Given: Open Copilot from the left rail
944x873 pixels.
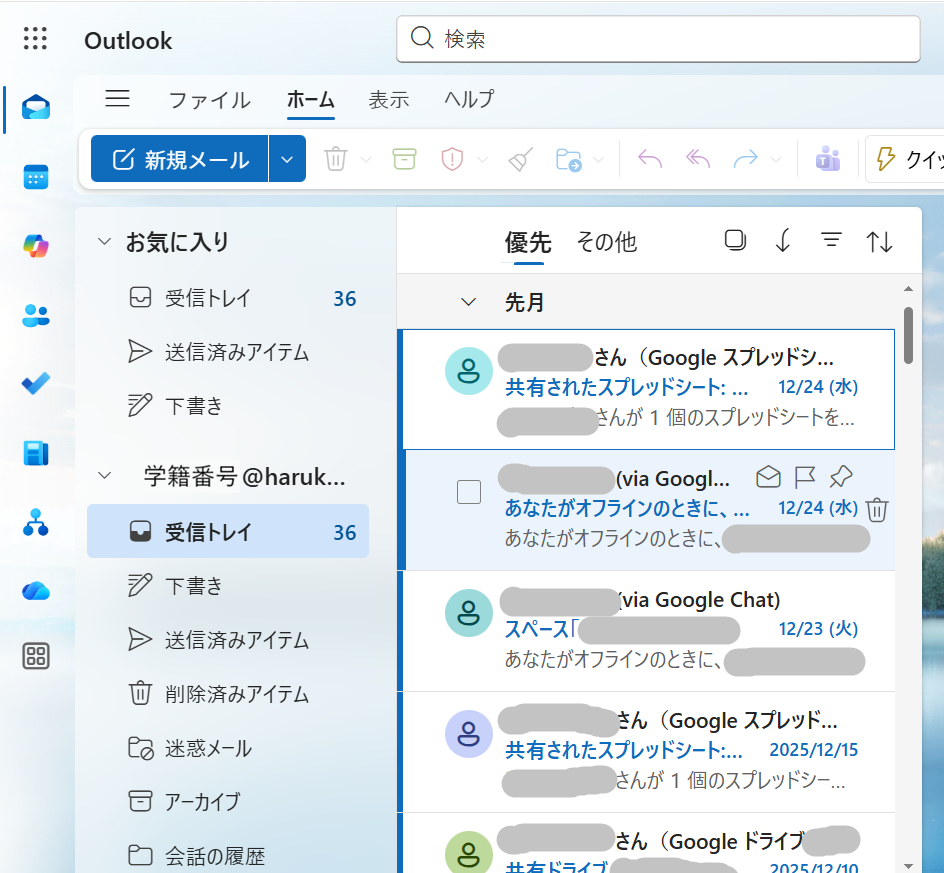Looking at the screenshot, I should [36, 246].
